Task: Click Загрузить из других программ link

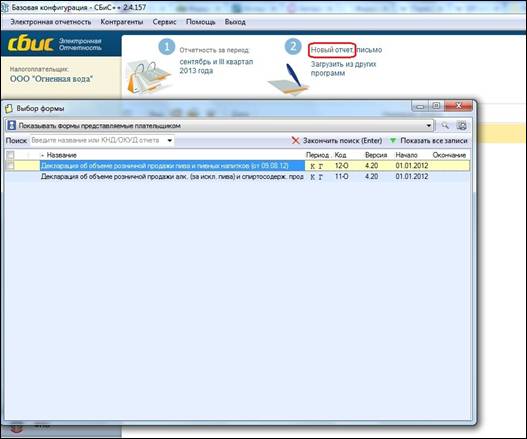Action: coord(343,69)
